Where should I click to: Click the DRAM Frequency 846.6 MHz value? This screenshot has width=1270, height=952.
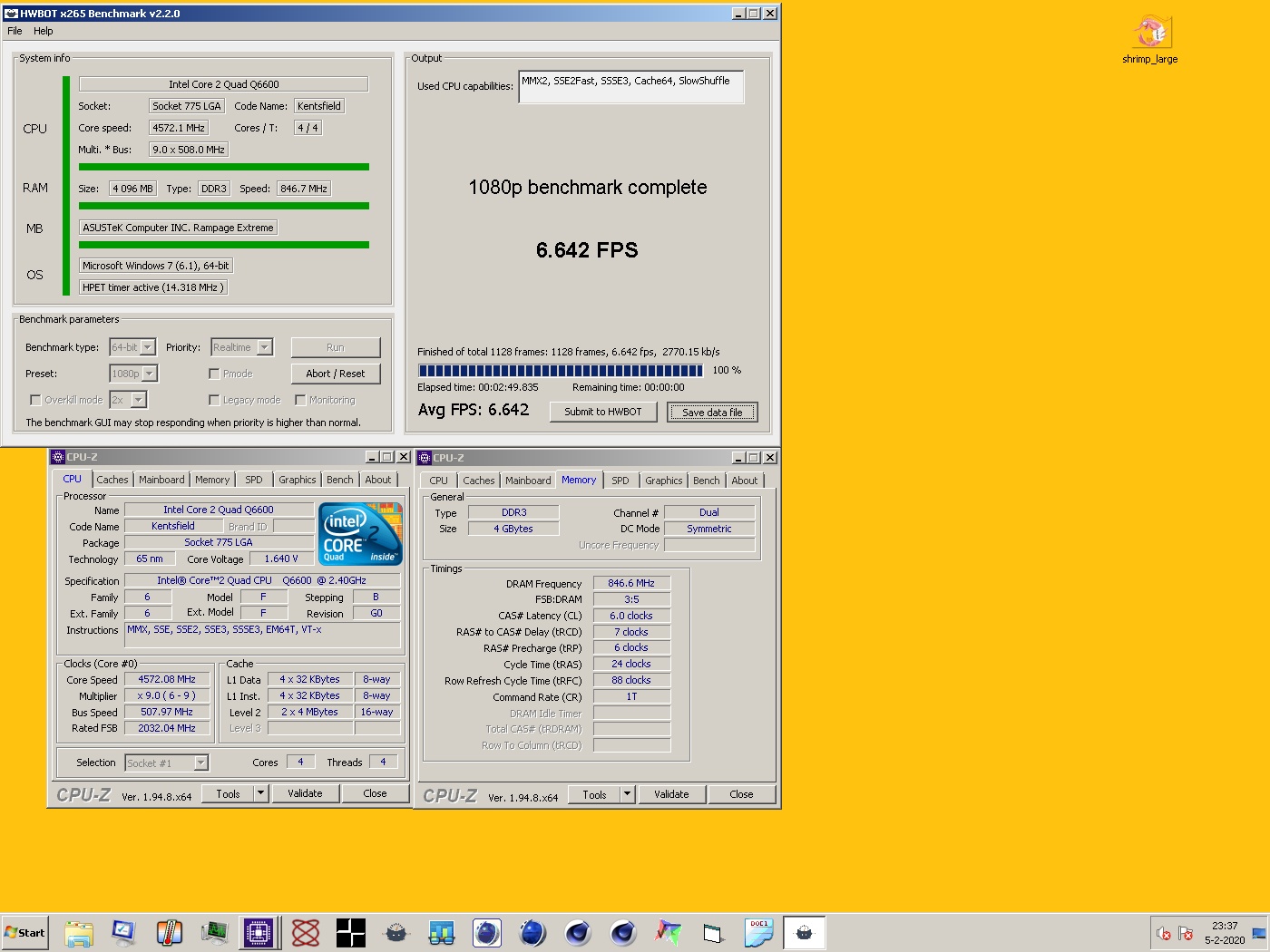tap(631, 583)
